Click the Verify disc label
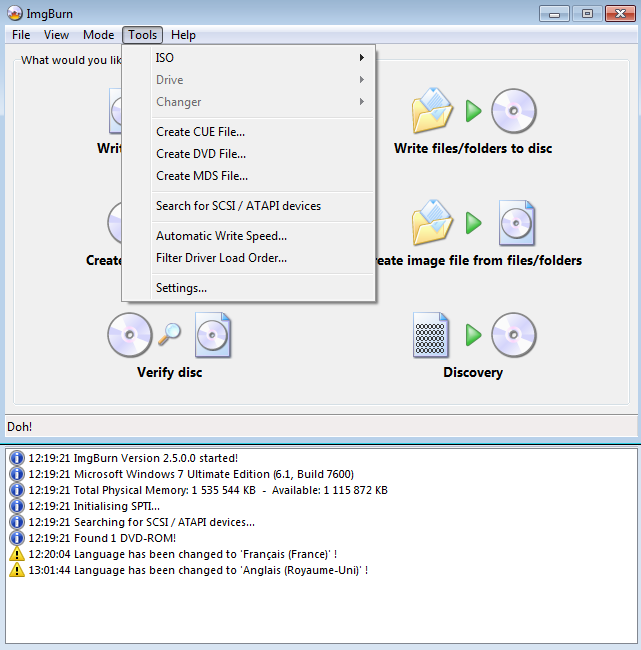The image size is (641, 650). (x=170, y=372)
